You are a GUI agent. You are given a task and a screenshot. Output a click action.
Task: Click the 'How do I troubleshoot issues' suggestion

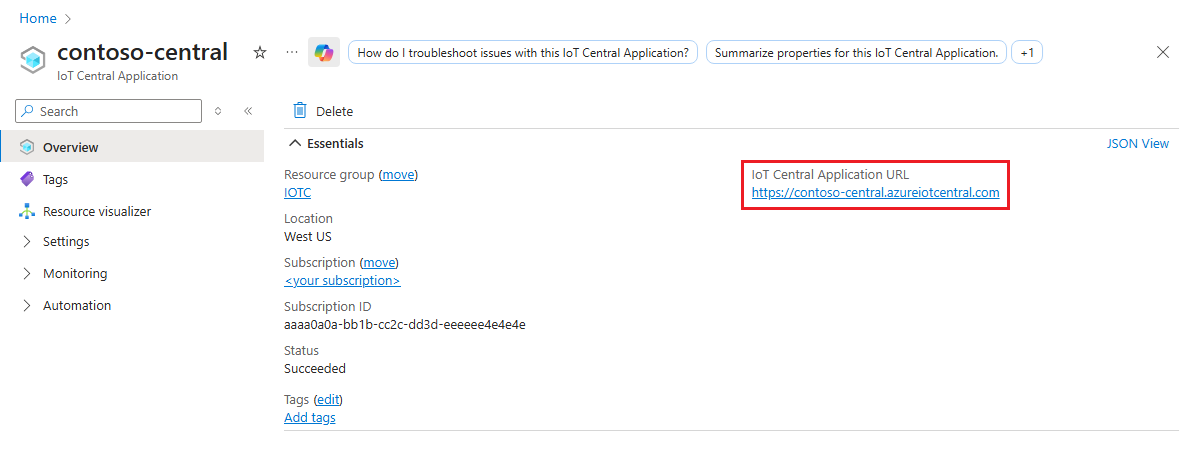tap(523, 53)
